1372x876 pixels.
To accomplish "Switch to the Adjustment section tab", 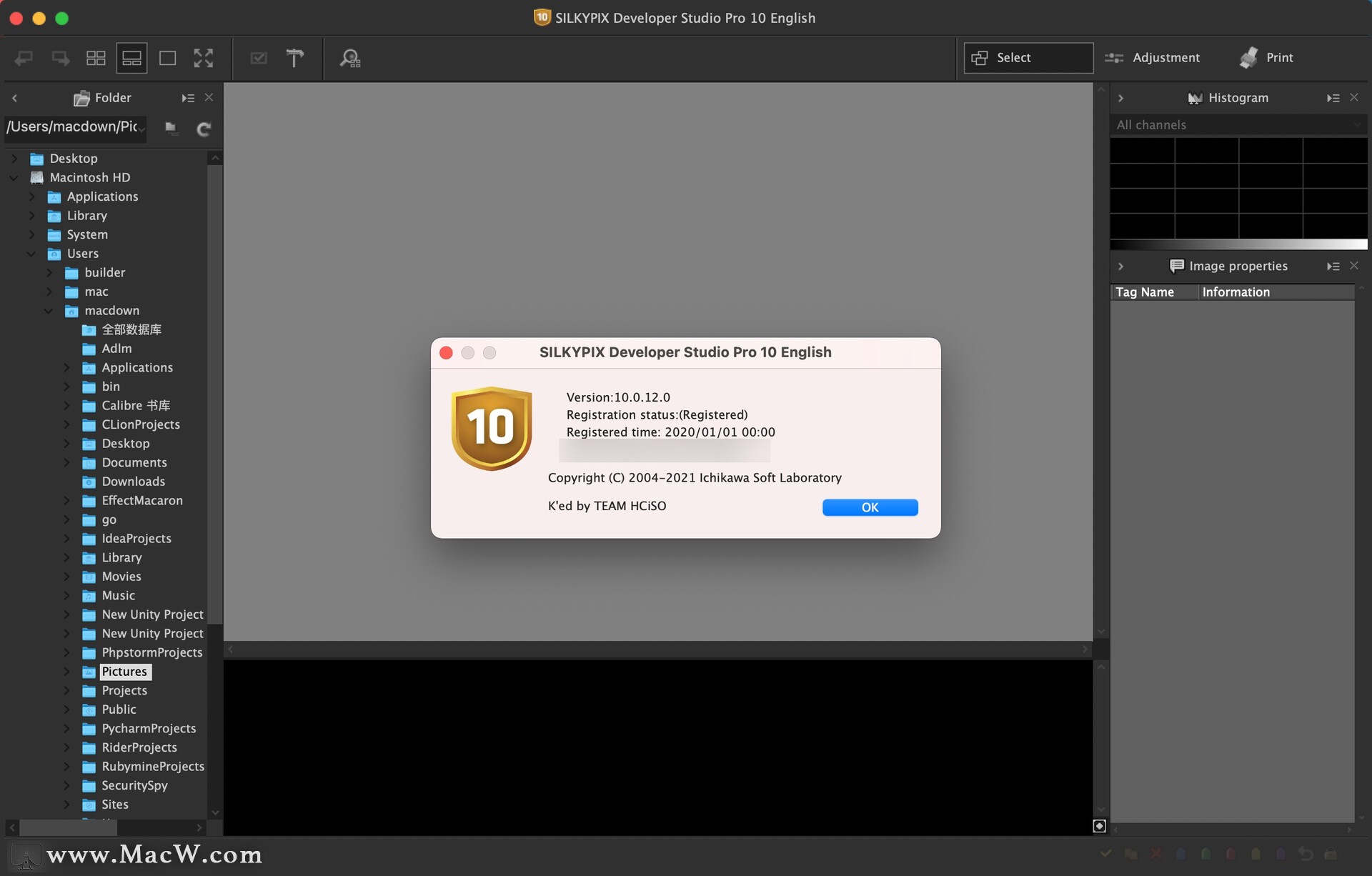I will coord(1153,58).
